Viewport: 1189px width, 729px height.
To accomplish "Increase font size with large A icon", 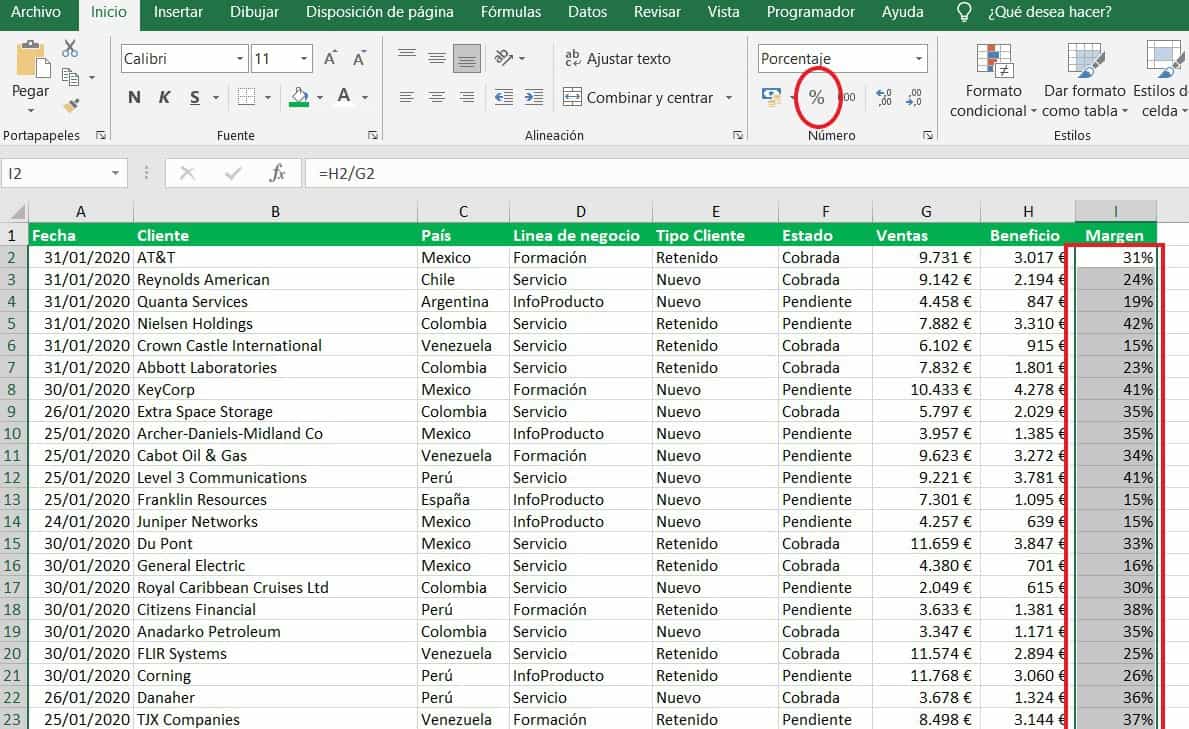I will point(331,58).
